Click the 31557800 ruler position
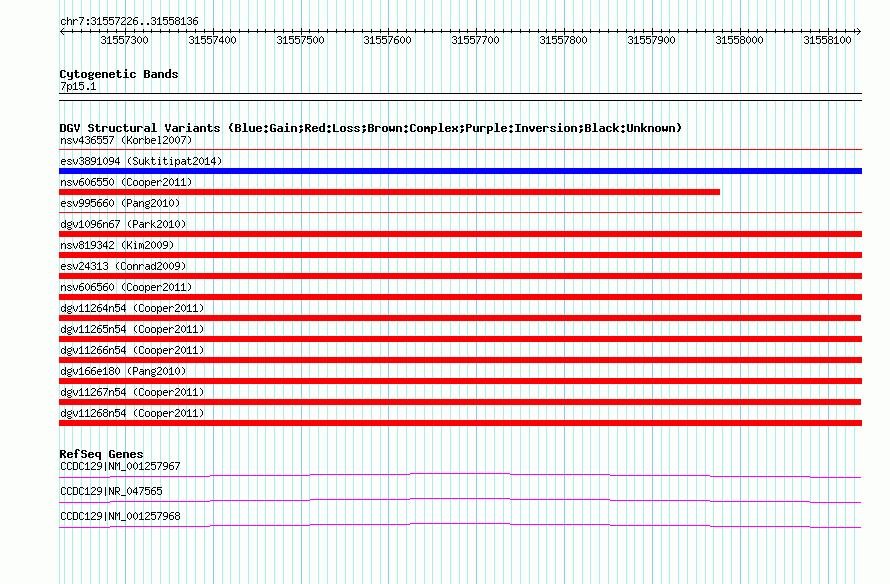Screen dimensions: 890x584 [563, 40]
